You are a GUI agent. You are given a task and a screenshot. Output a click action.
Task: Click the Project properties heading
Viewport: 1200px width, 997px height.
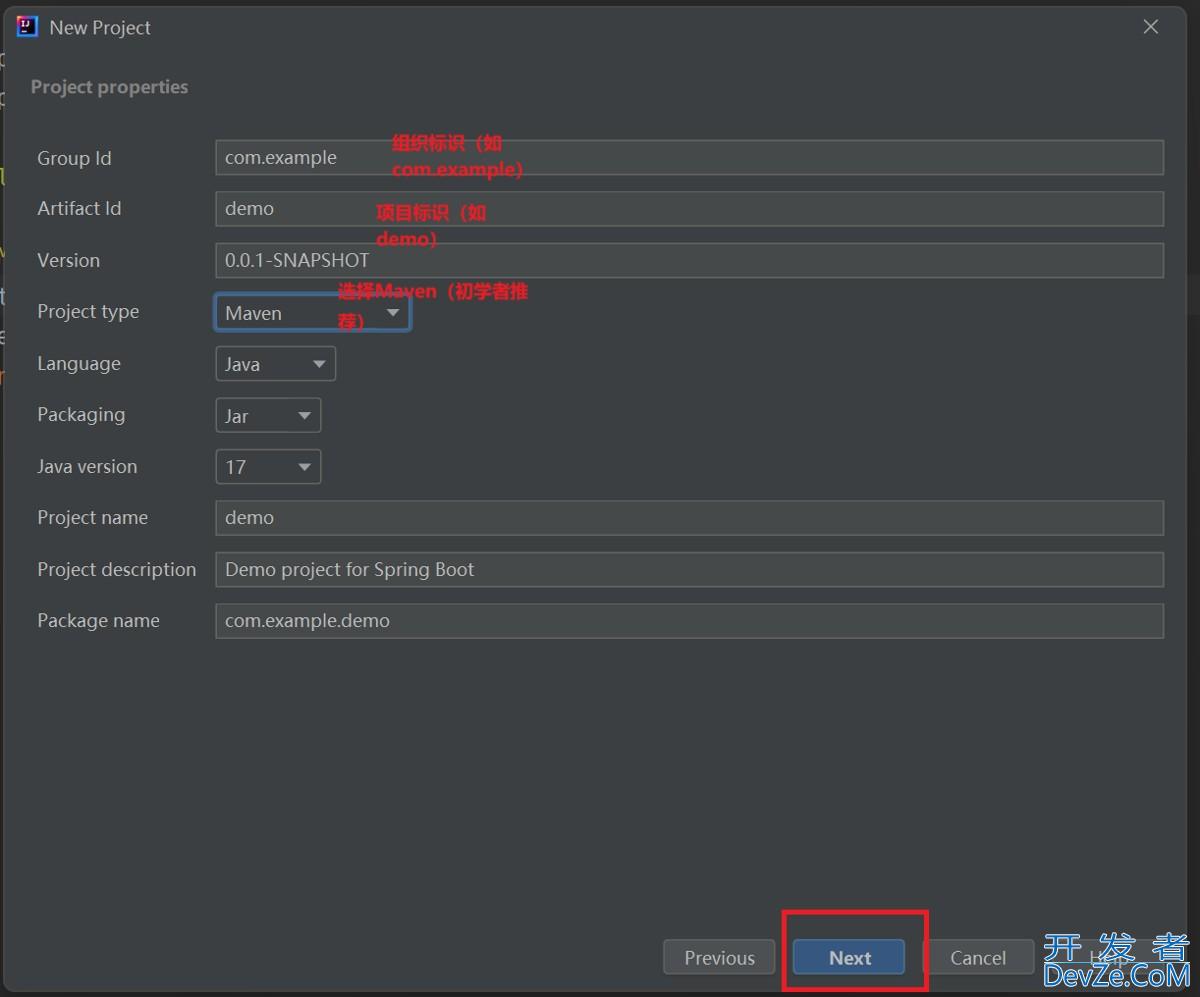(109, 87)
